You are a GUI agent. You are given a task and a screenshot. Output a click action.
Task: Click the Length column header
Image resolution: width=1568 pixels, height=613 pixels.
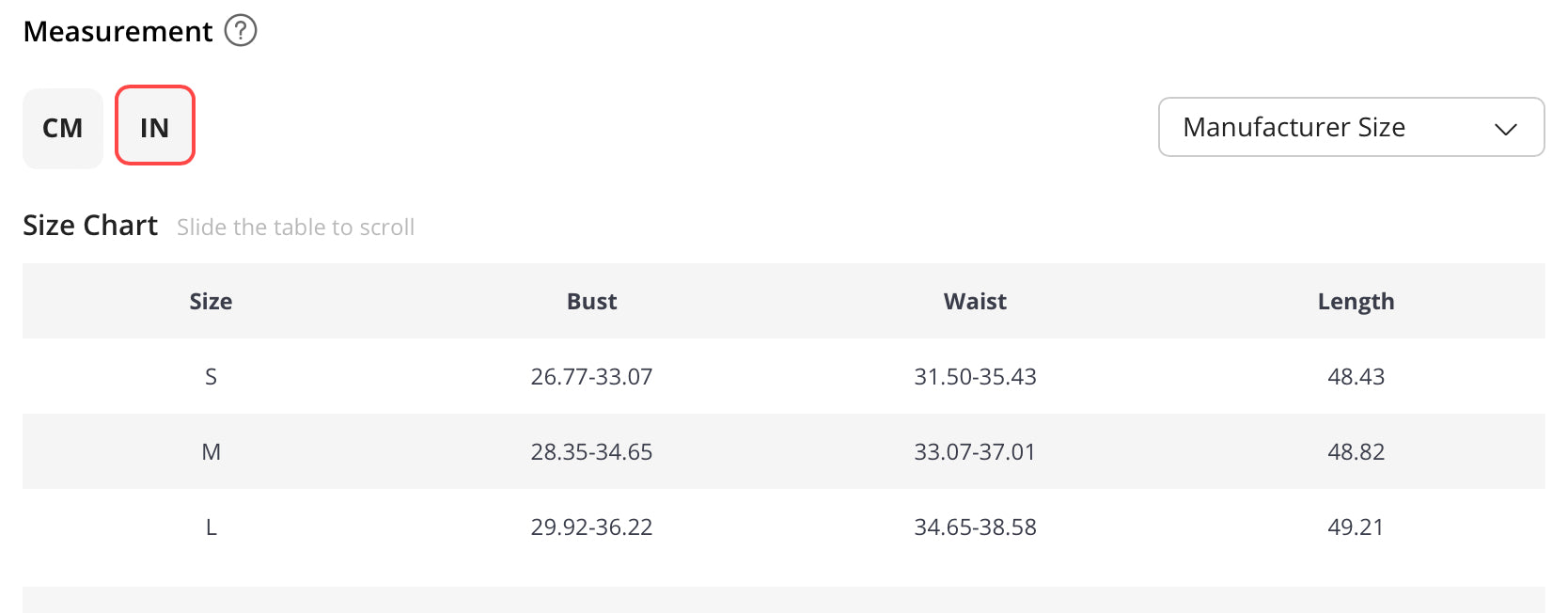(x=1356, y=302)
